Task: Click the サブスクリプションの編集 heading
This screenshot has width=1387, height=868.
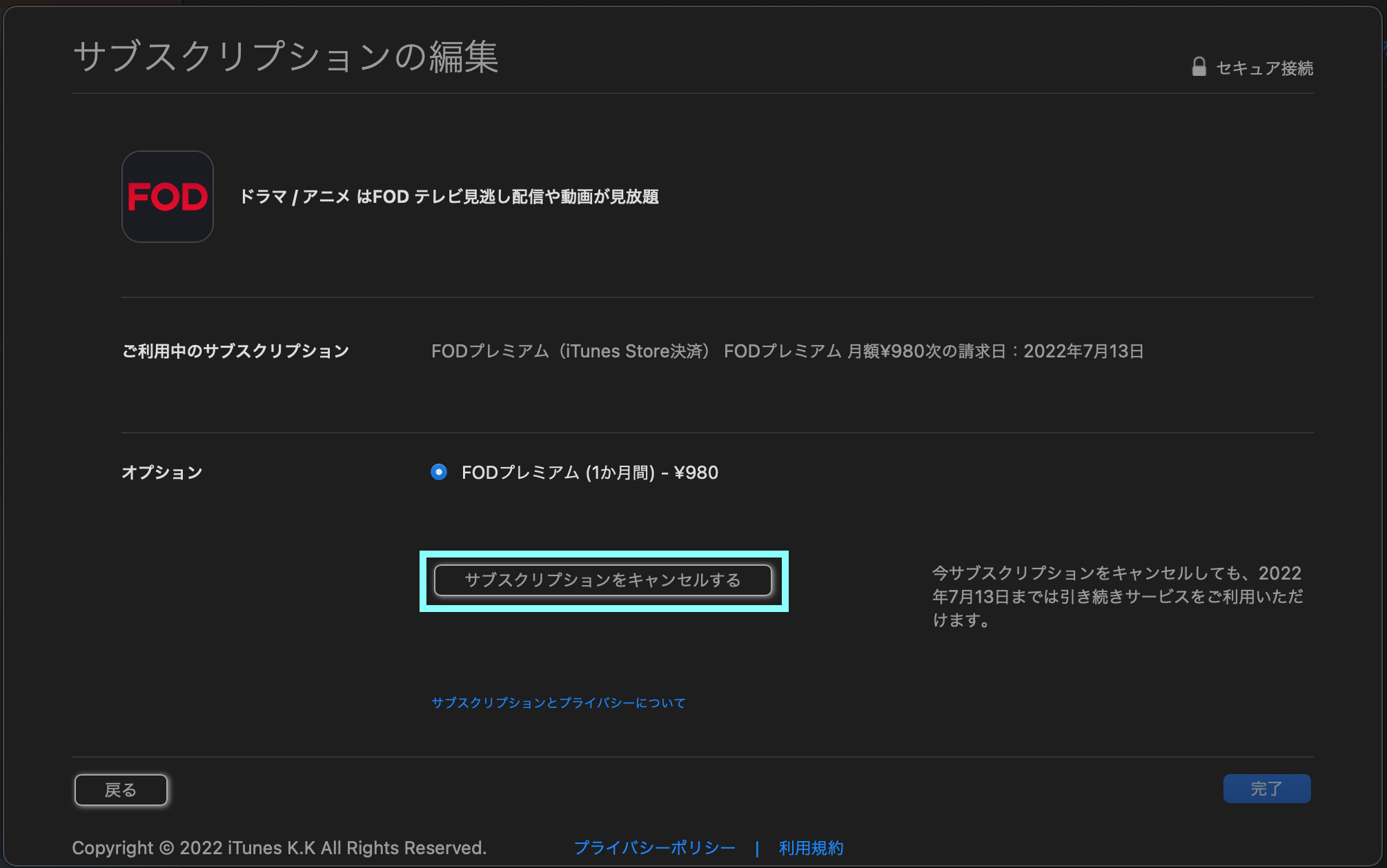Action: point(286,56)
